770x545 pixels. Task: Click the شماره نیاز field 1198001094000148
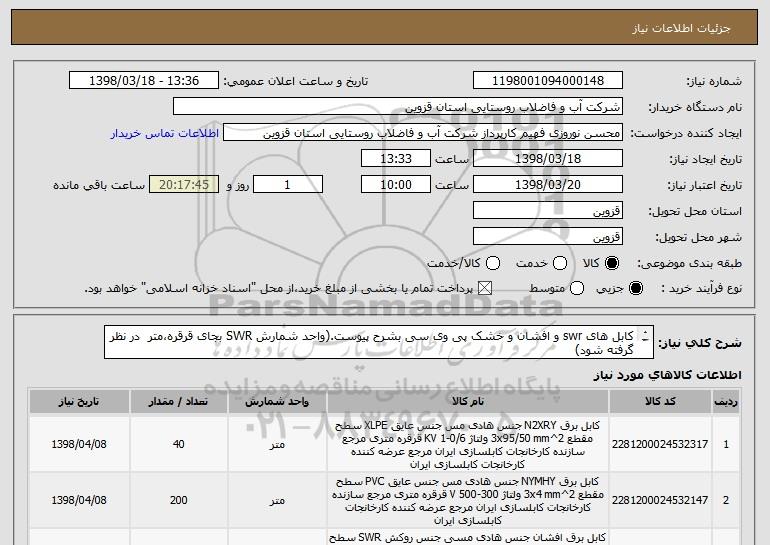click(x=548, y=81)
